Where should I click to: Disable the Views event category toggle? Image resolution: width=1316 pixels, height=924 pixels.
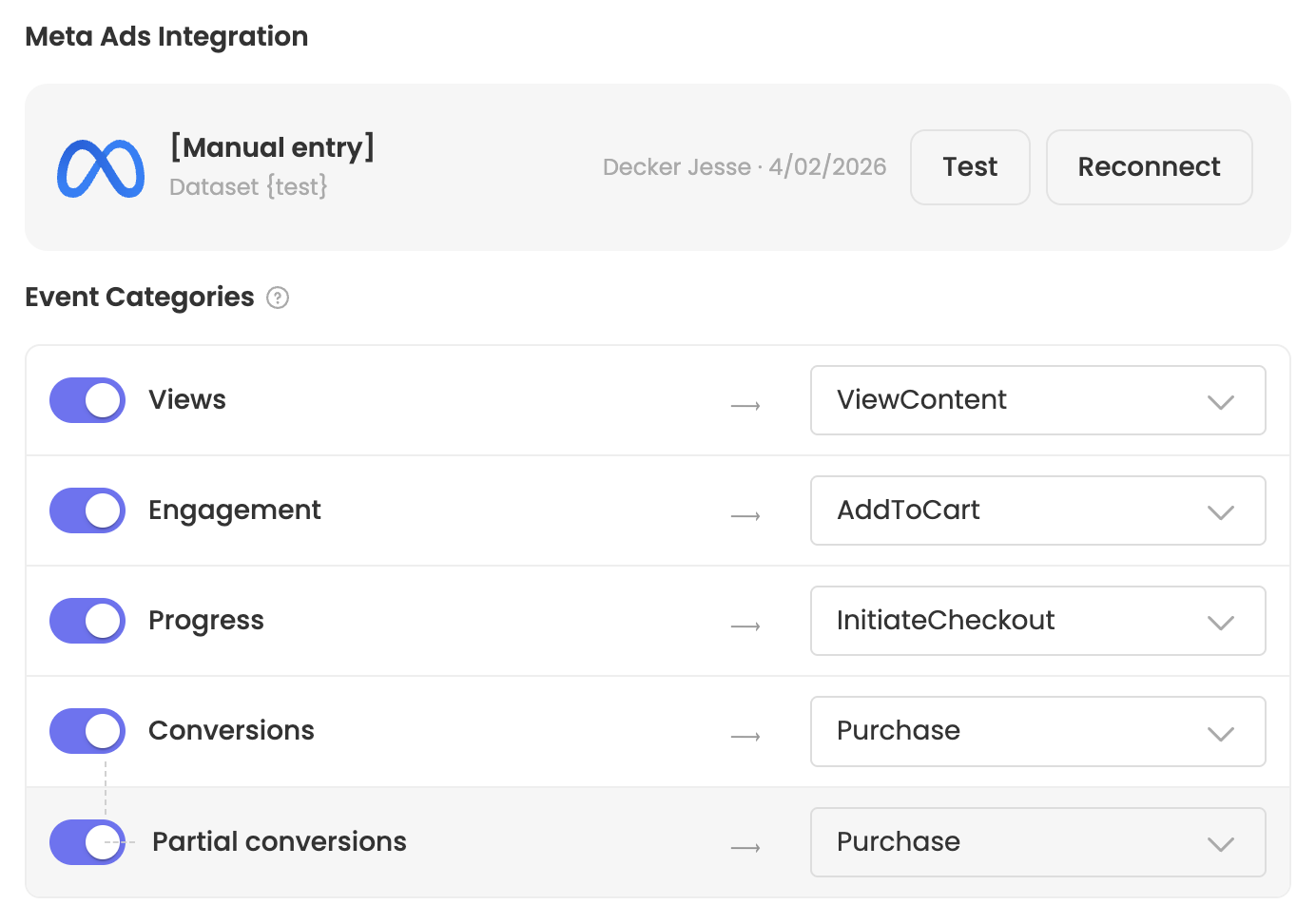[x=87, y=400]
